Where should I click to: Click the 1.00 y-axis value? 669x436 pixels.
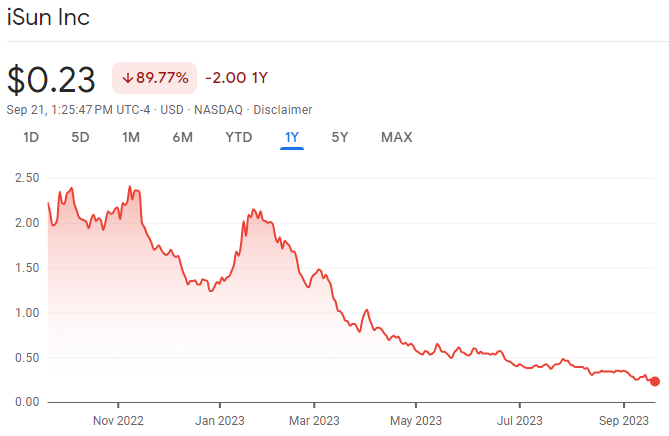tap(27, 313)
